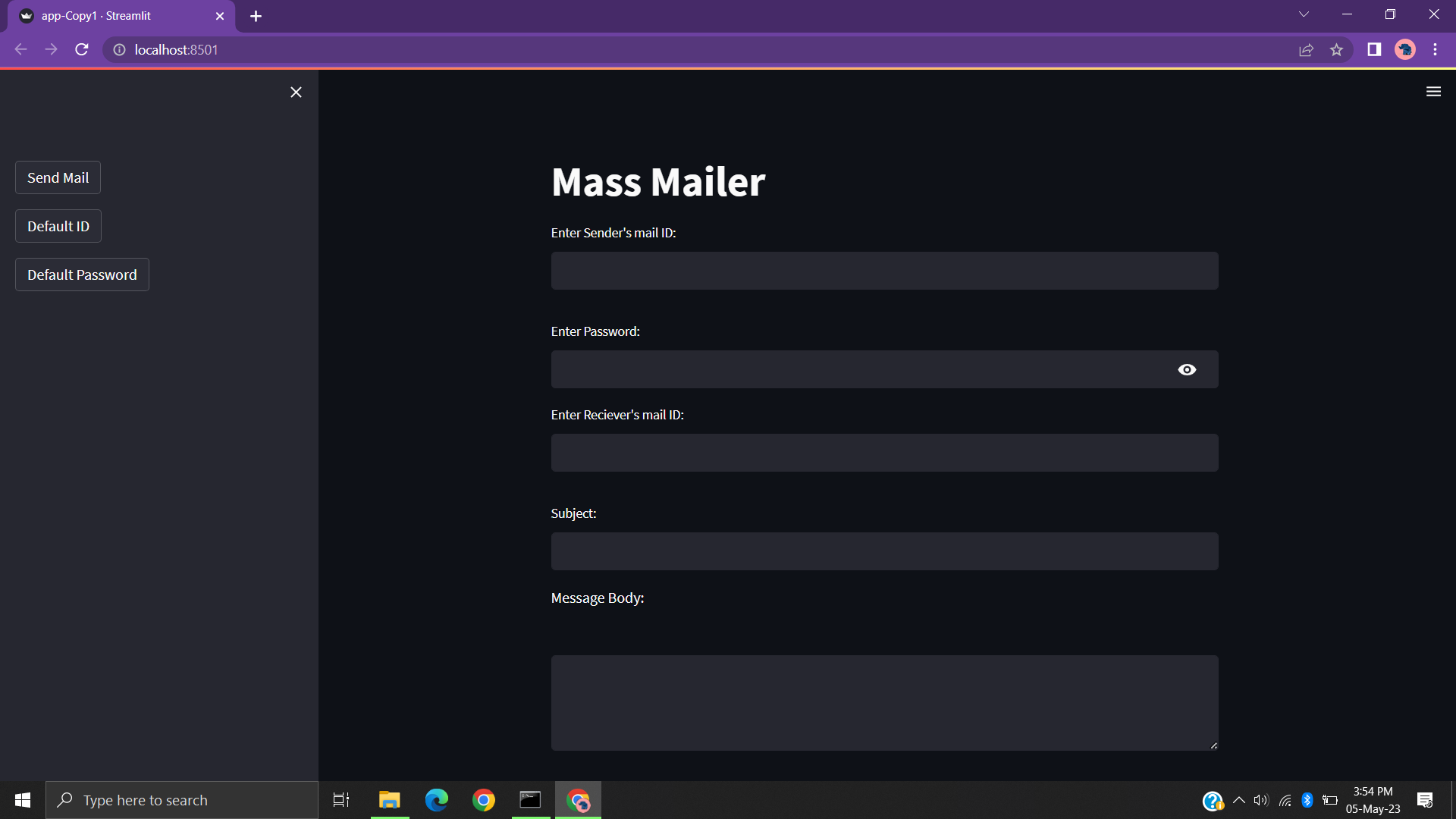The image size is (1456, 819).
Task: Show hidden system tray icons
Action: 1239,800
